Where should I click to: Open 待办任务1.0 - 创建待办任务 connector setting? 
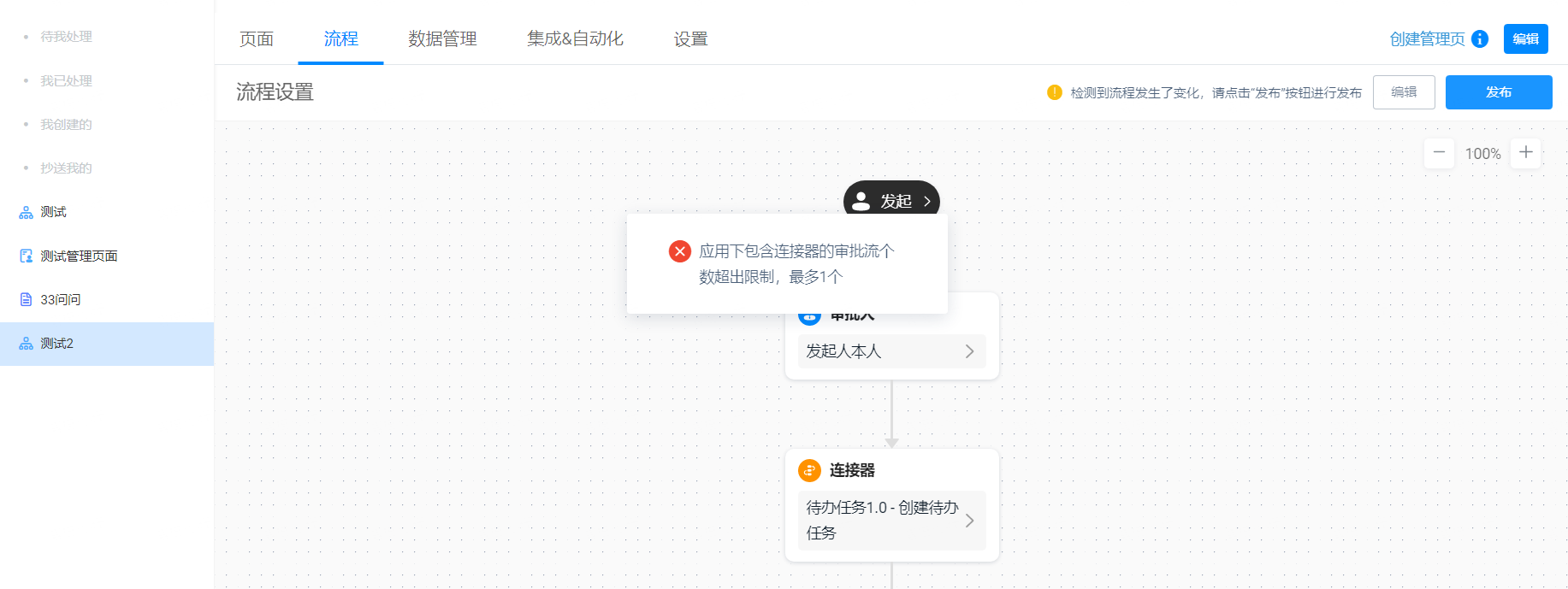pos(891,521)
